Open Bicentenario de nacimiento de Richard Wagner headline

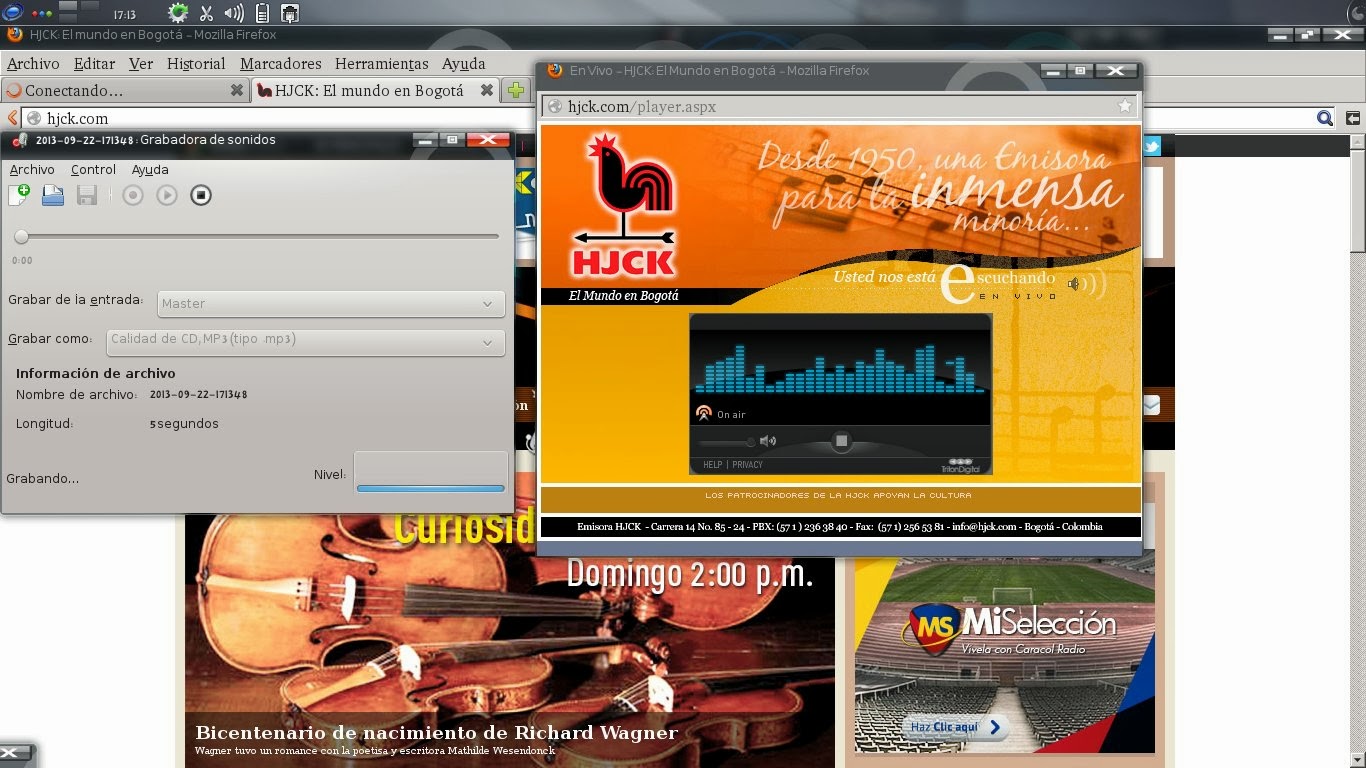pos(436,733)
